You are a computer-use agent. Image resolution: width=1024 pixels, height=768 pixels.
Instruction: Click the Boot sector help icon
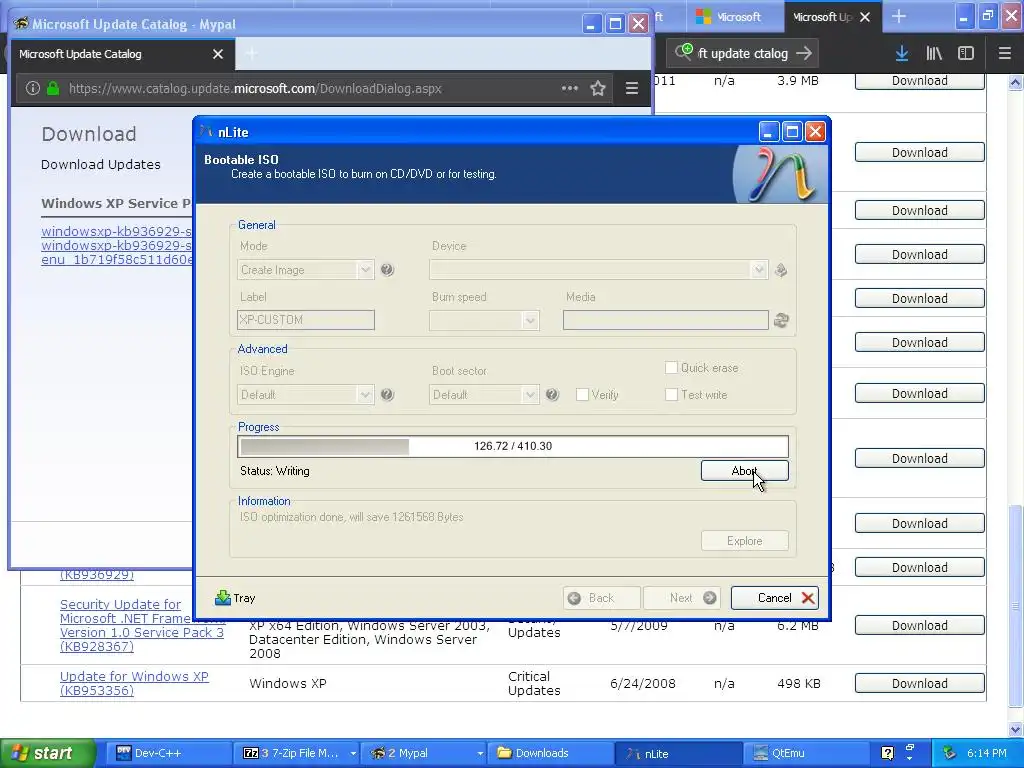click(552, 394)
